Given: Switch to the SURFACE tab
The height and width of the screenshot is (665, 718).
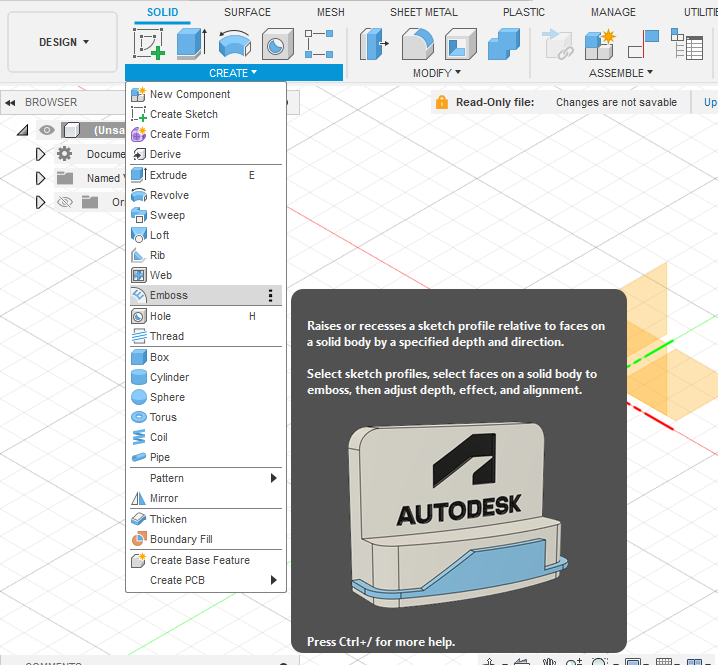Looking at the screenshot, I should [247, 12].
